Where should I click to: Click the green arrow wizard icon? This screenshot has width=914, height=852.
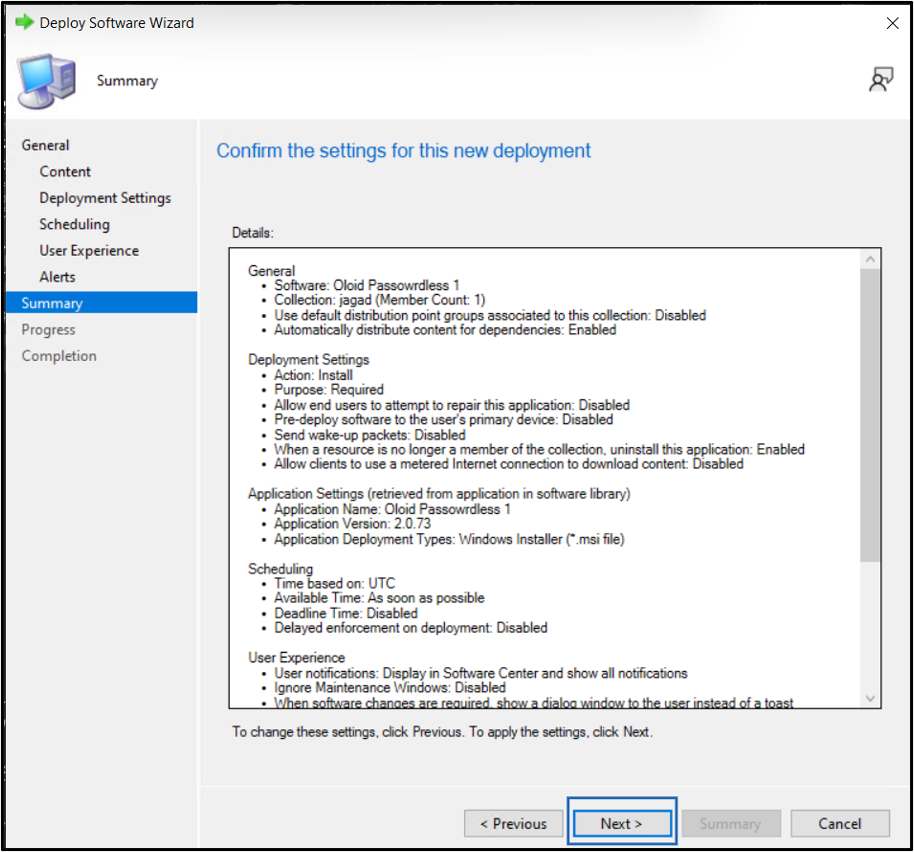(24, 23)
